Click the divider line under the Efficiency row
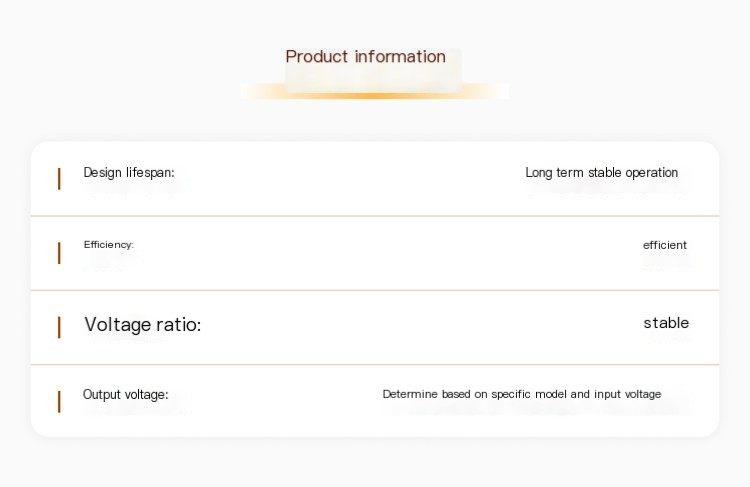Viewport: 750px width, 487px height. pos(375,290)
